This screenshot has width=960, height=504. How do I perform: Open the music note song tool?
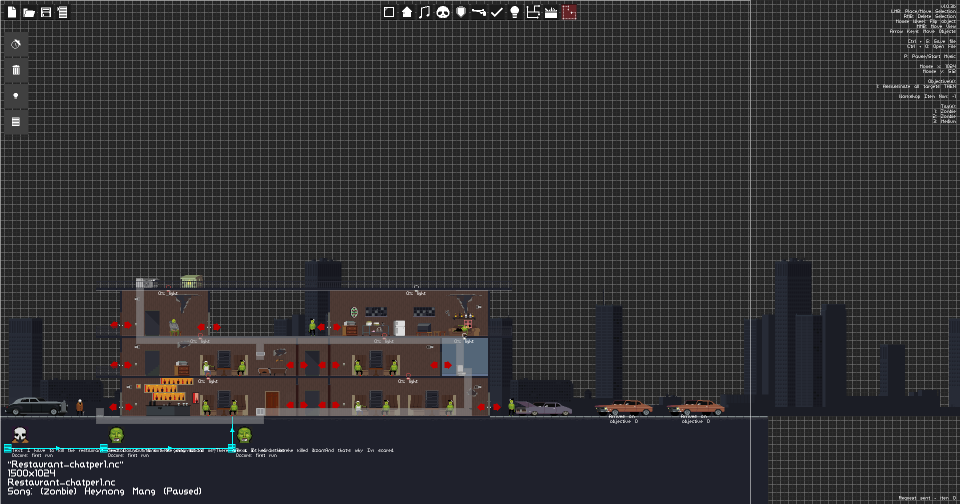coord(424,12)
